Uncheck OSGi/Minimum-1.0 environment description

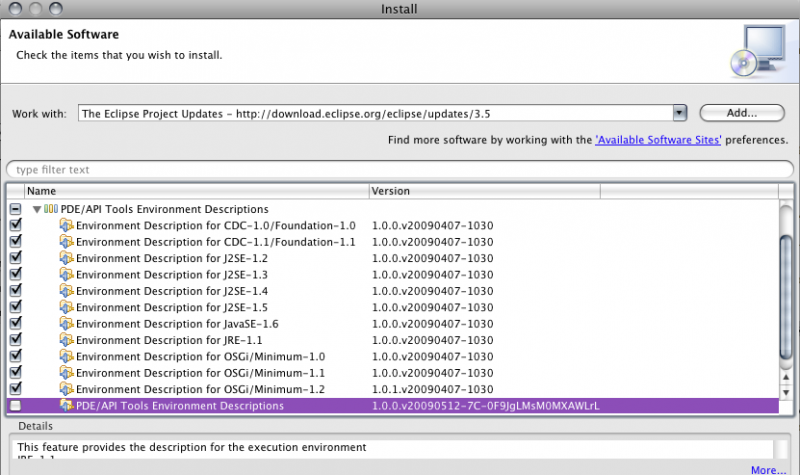pyautogui.click(x=16, y=355)
